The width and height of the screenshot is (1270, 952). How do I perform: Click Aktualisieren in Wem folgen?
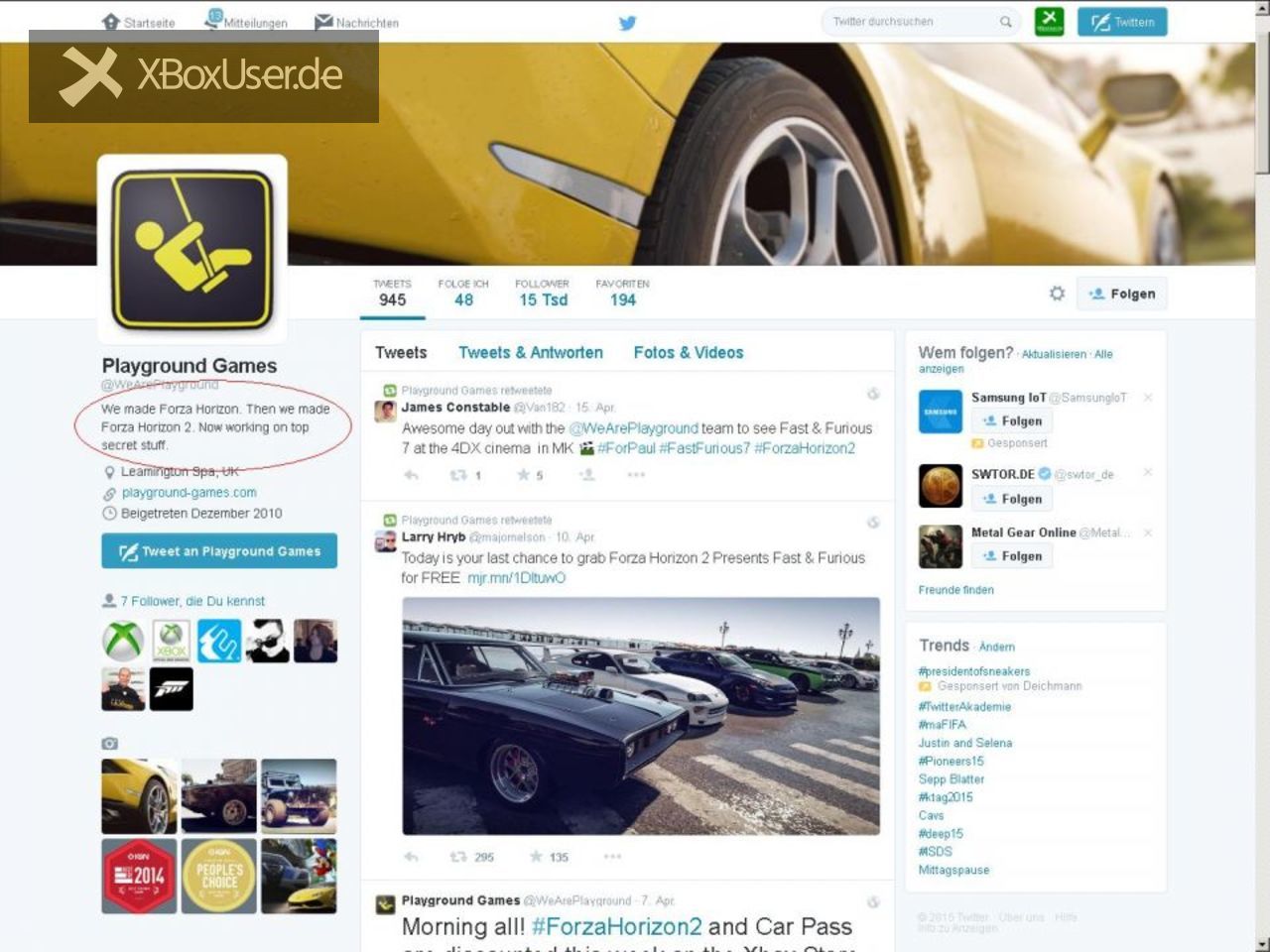coord(1054,354)
